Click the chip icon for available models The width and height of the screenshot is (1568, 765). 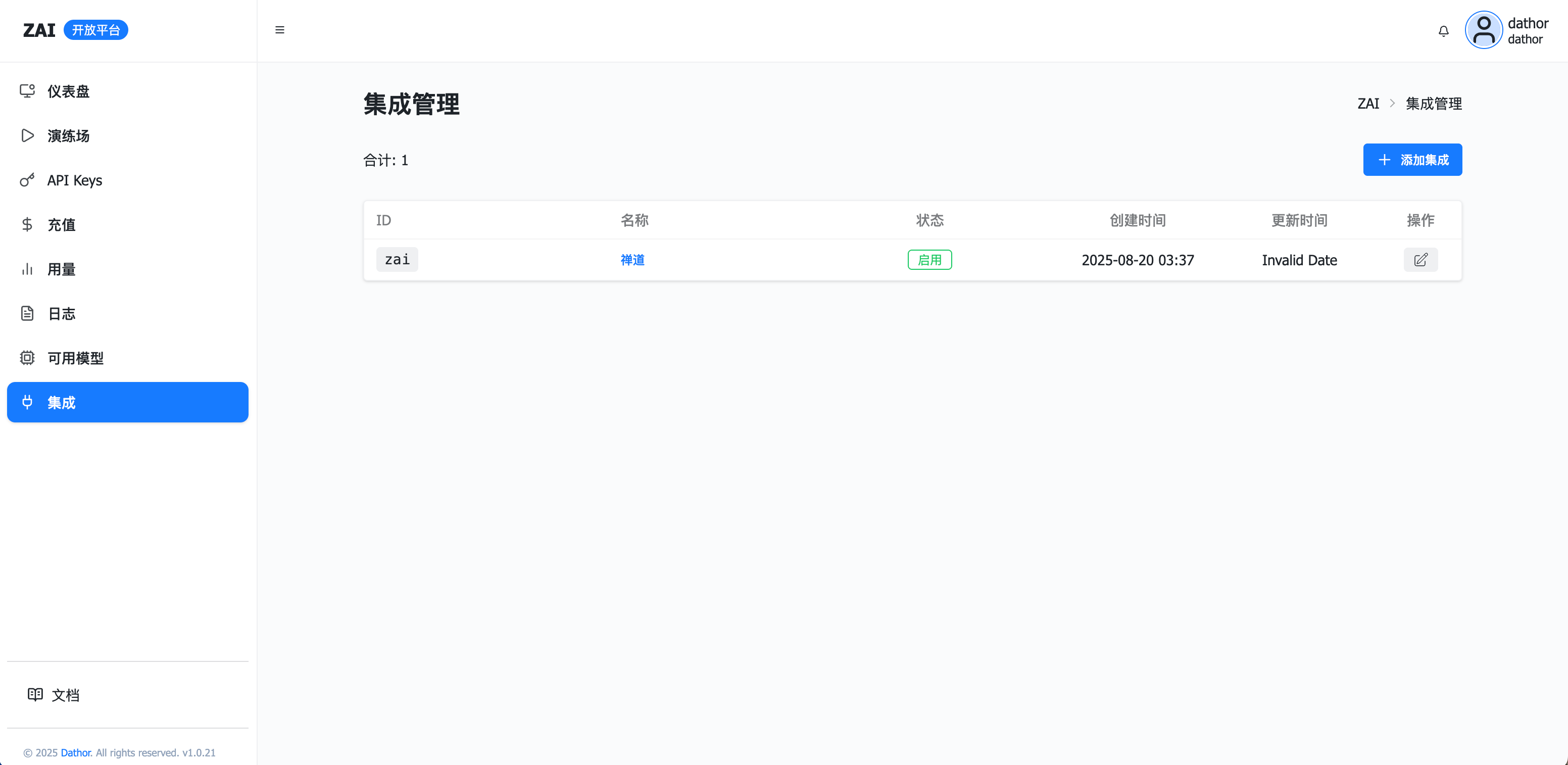pos(27,358)
